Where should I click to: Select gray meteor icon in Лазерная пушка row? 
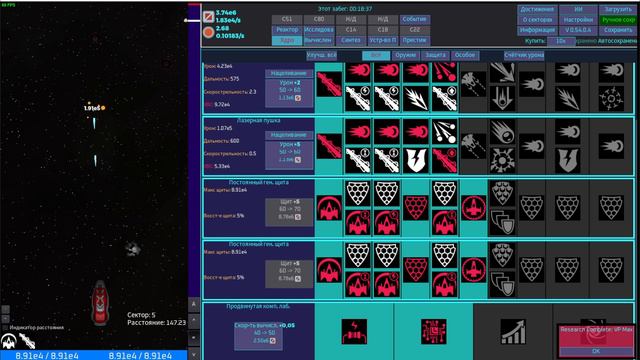[502, 132]
